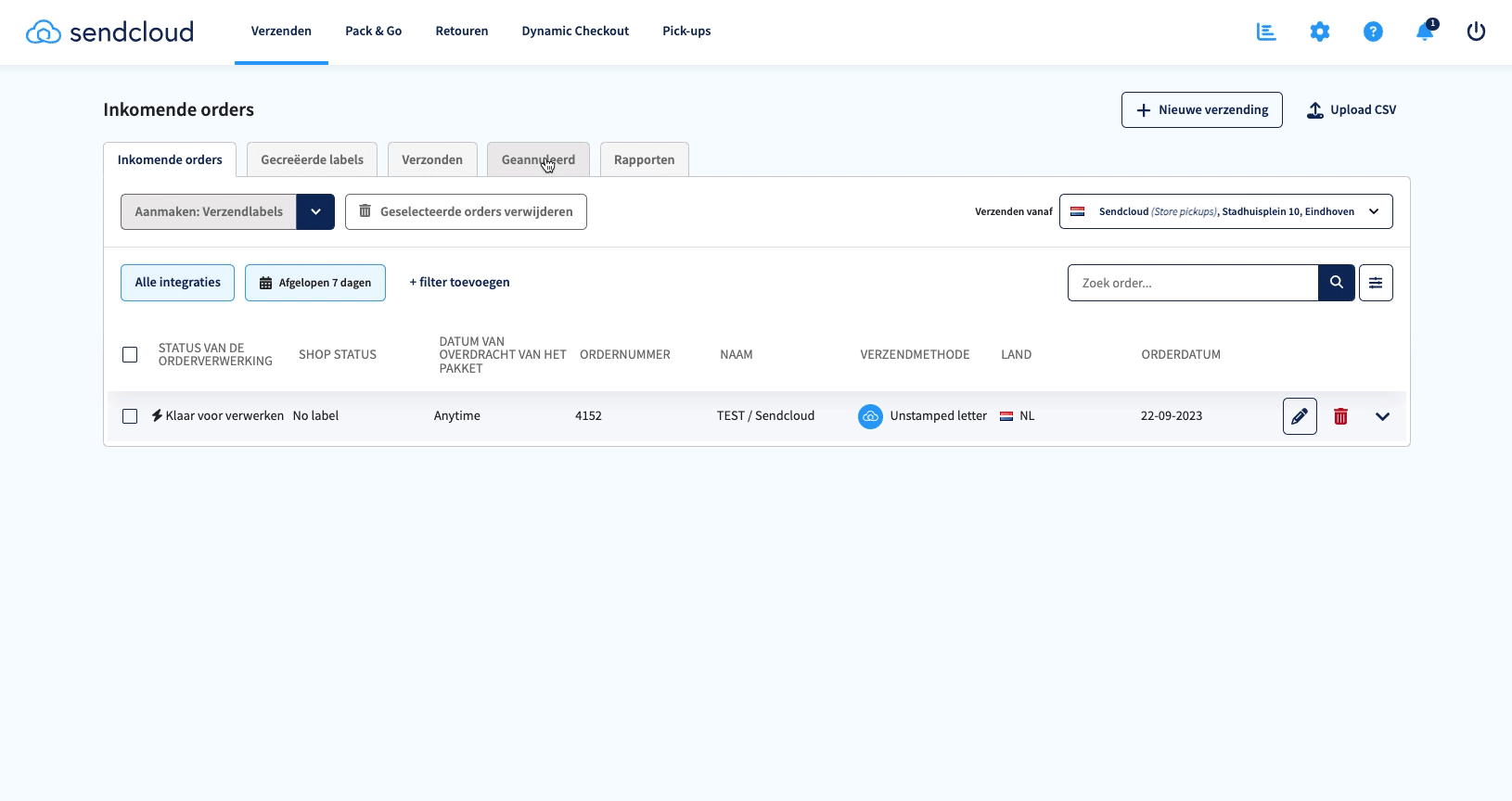The width and height of the screenshot is (1512, 801).
Task: Open Pick-ups menu
Action: pos(686,32)
